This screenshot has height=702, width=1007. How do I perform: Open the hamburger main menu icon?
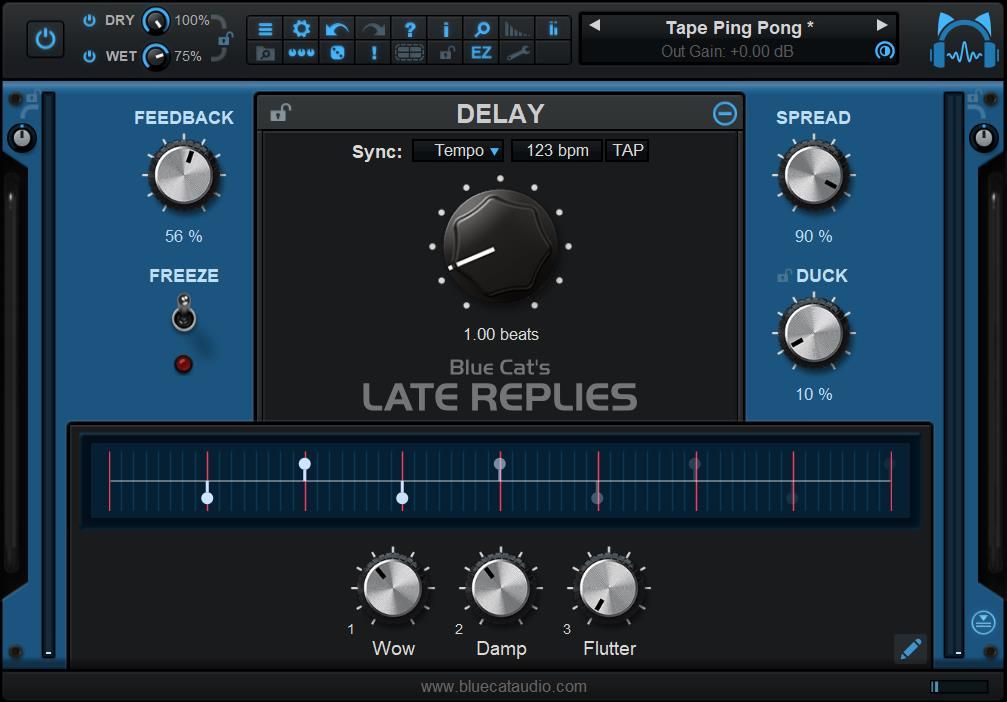[265, 29]
